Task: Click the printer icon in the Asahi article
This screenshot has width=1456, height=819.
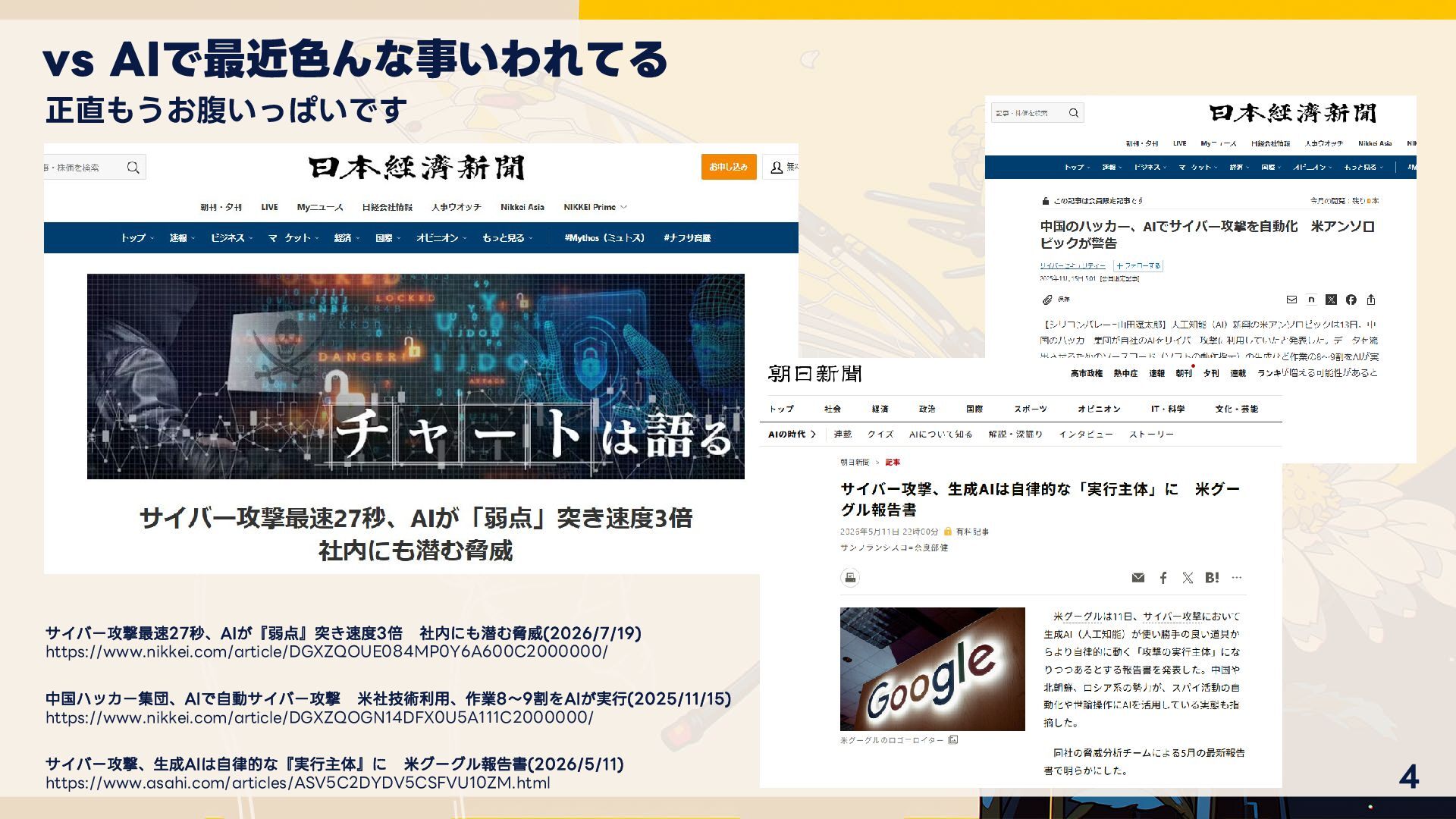Action: [x=850, y=578]
